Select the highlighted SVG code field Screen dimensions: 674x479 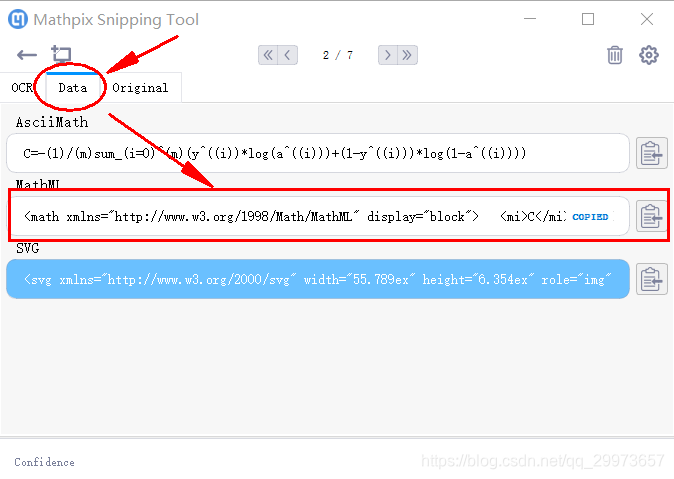click(318, 279)
